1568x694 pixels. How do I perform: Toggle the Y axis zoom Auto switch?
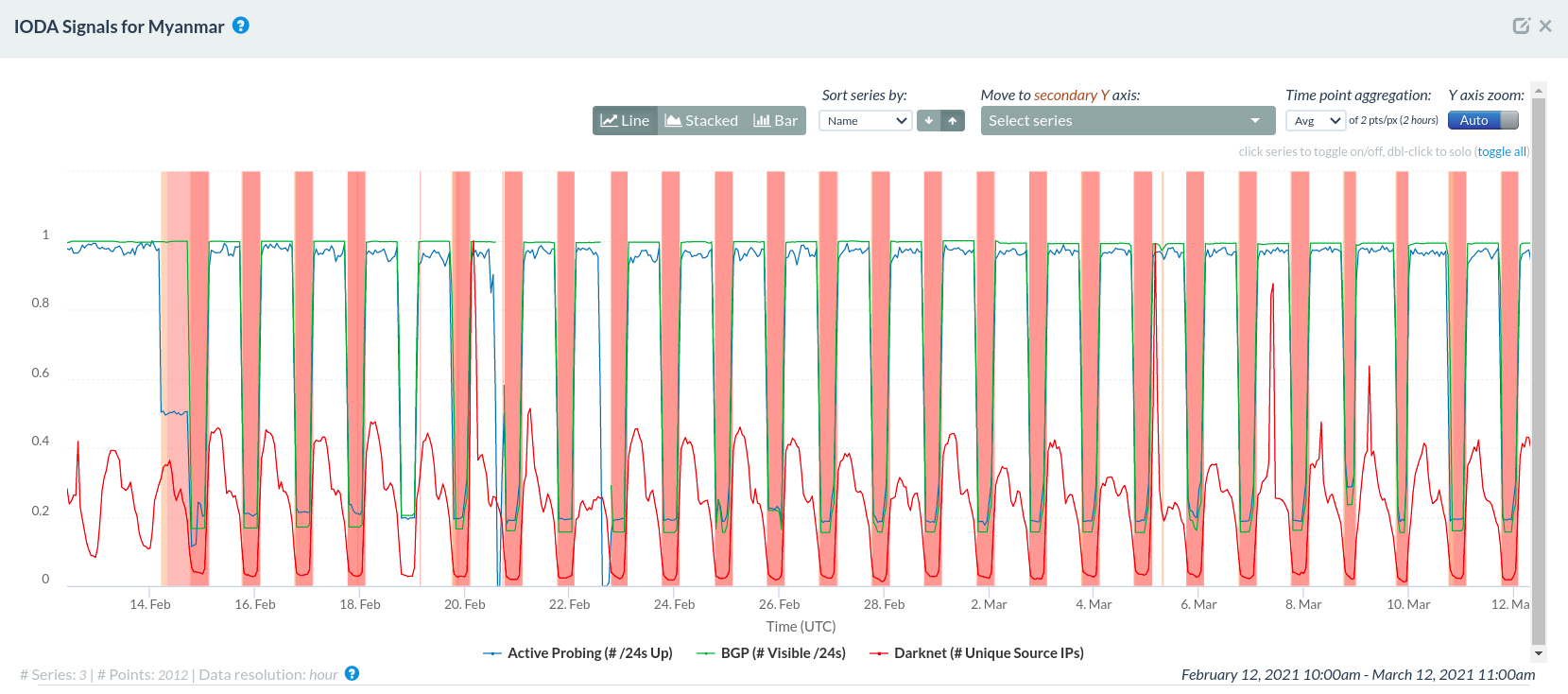click(1483, 121)
